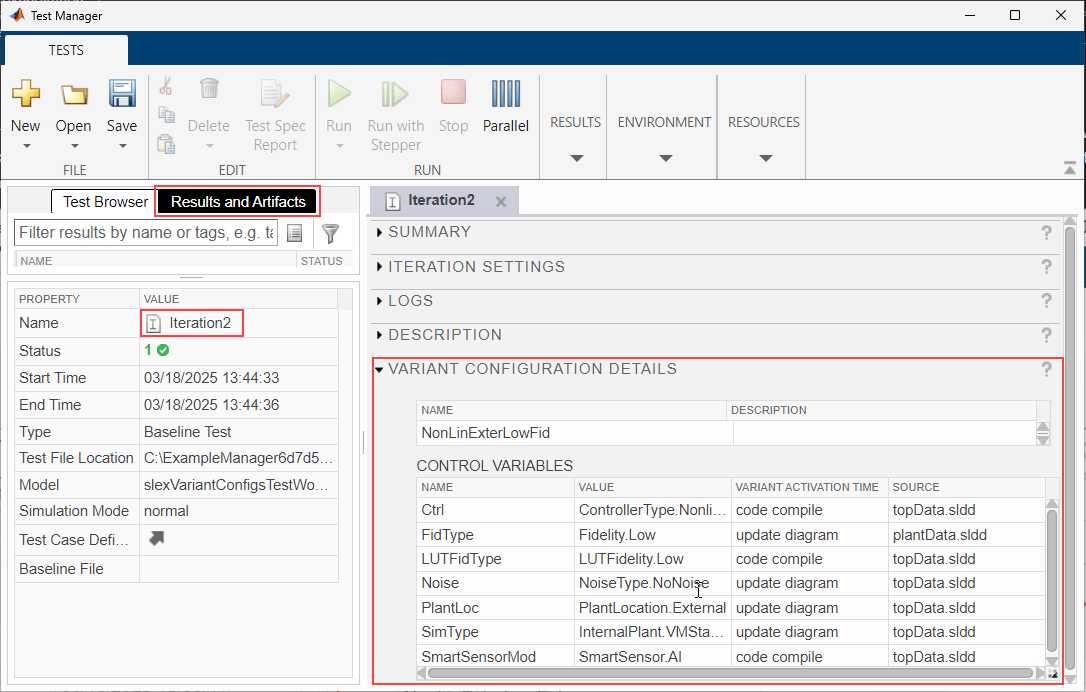The image size is (1086, 692).
Task: Switch to the TESTS ribbon tab
Action: click(66, 50)
